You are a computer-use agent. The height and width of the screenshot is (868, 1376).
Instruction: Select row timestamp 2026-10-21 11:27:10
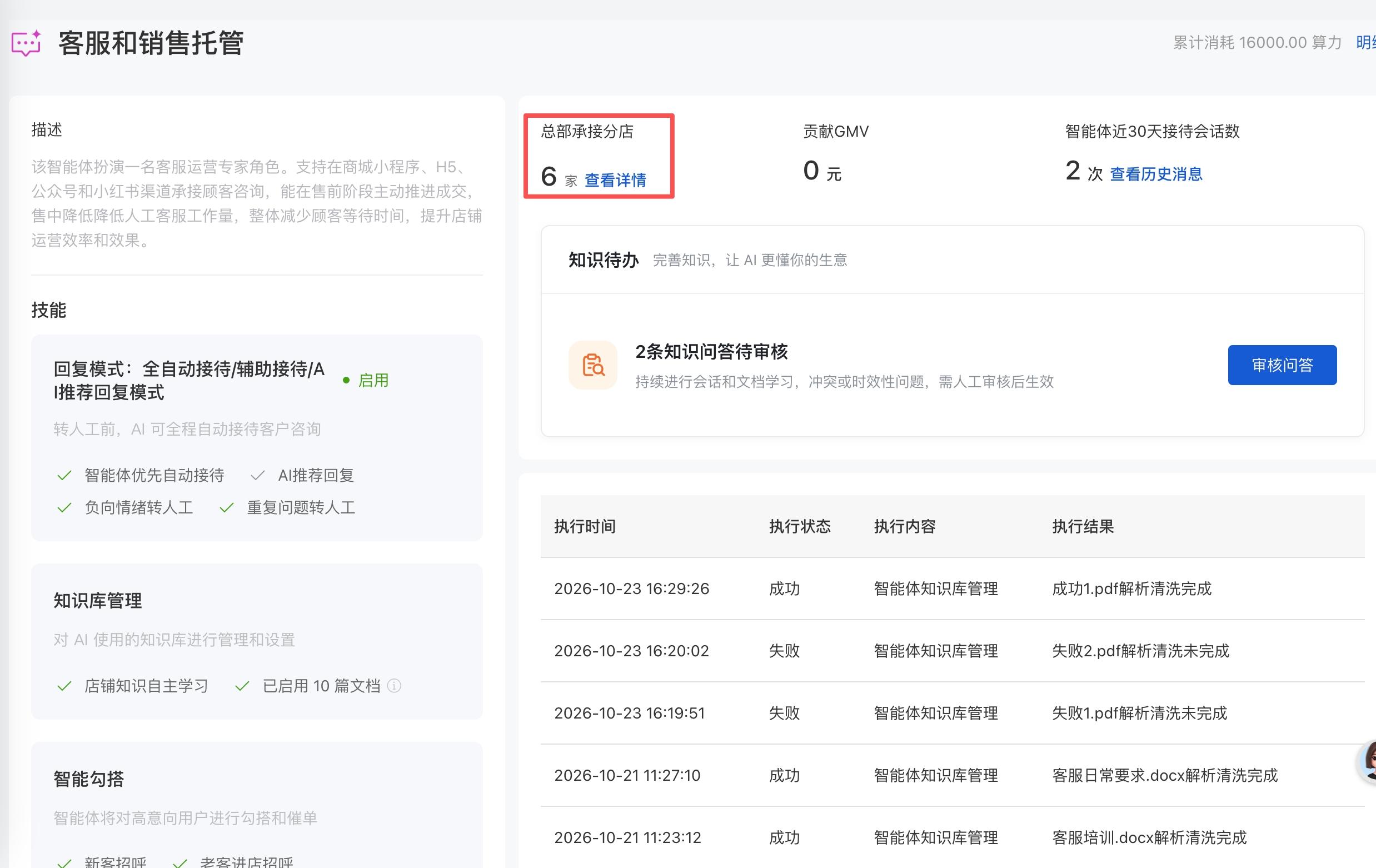point(627,775)
